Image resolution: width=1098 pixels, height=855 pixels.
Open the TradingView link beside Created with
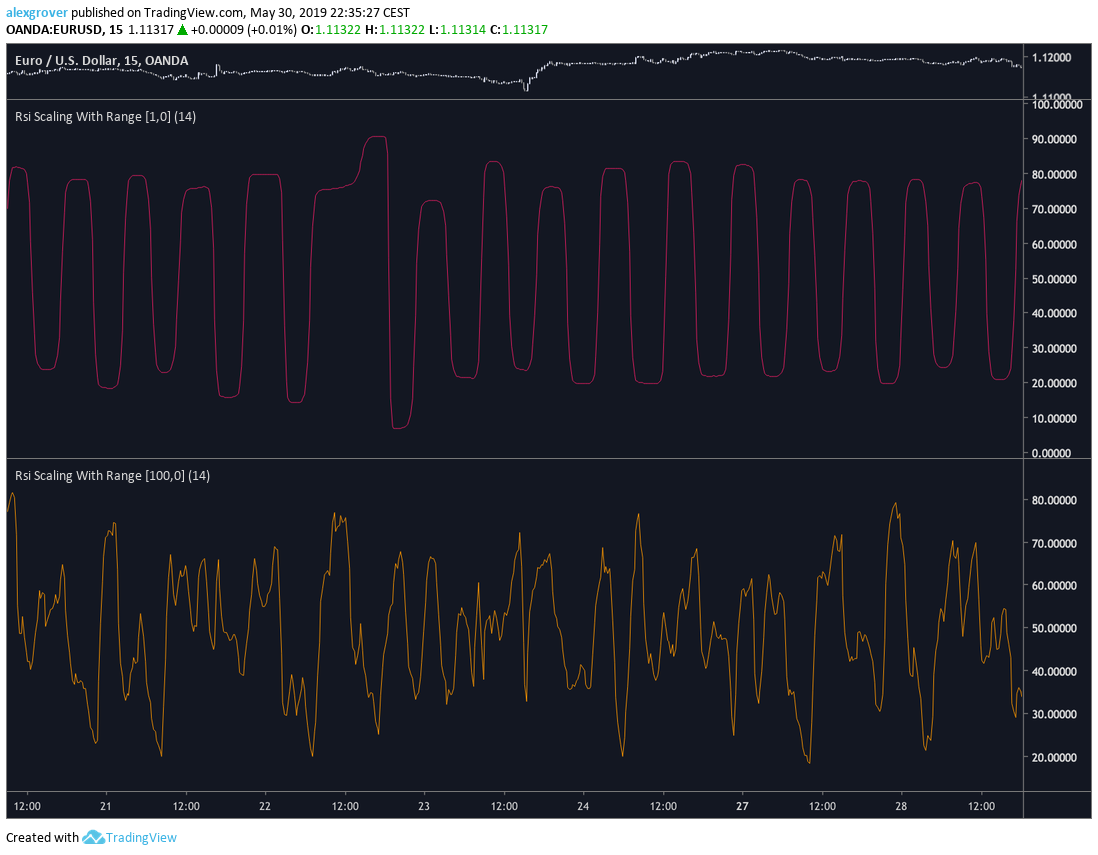pyautogui.click(x=141, y=837)
